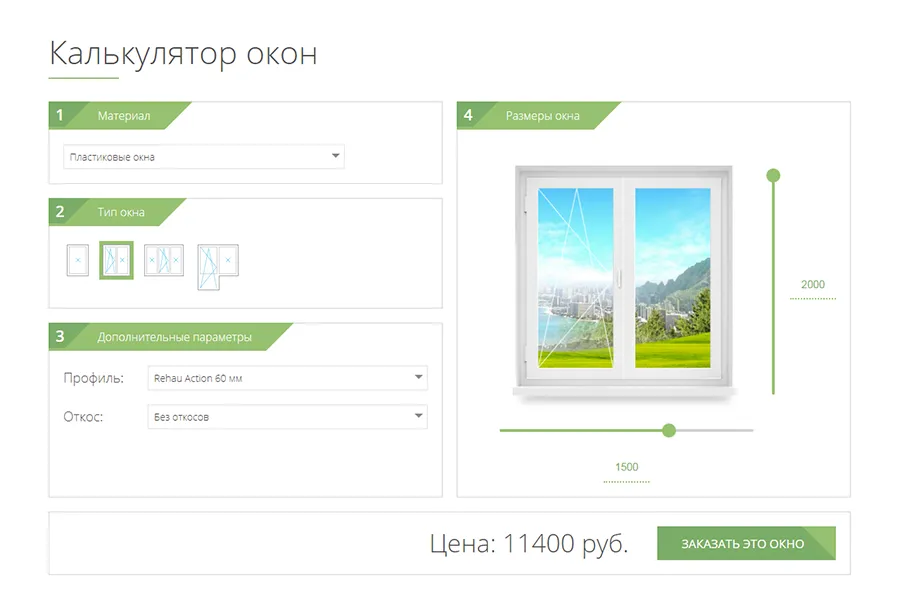Click the 'Цена: 11400 руб.' text
Image resolution: width=900 pixels, height=601 pixels.
tap(529, 544)
